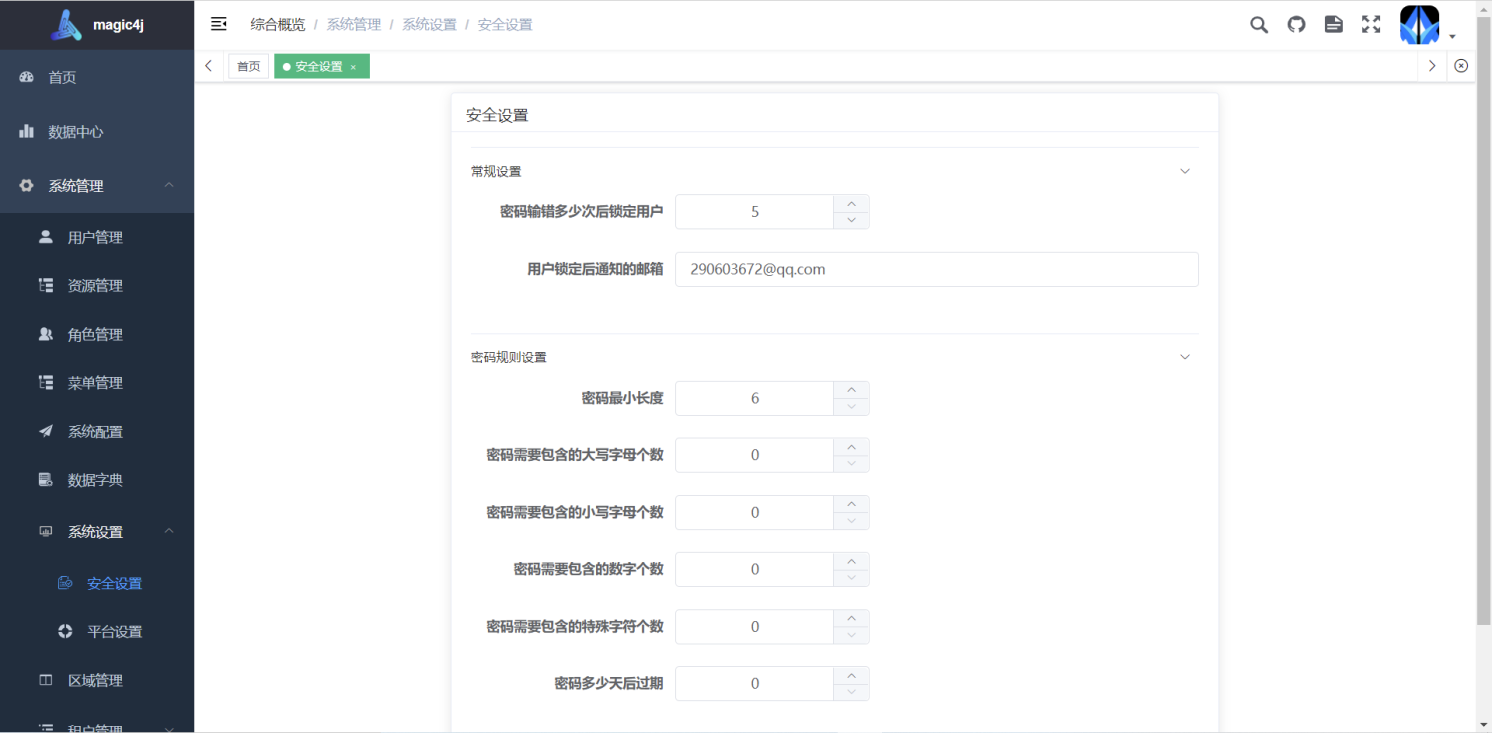The image size is (1492, 733).
Task: Toggle fullscreen with the expand icon
Action: [x=1370, y=24]
